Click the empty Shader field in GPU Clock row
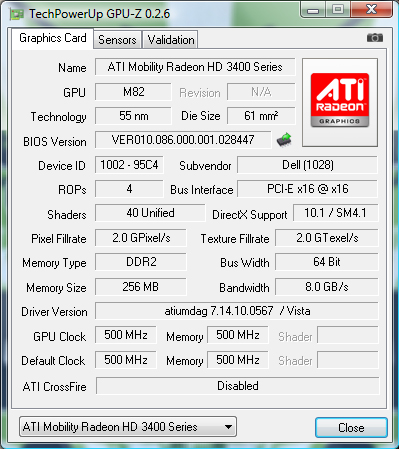Screen dimensions: 399x449 click(348, 335)
